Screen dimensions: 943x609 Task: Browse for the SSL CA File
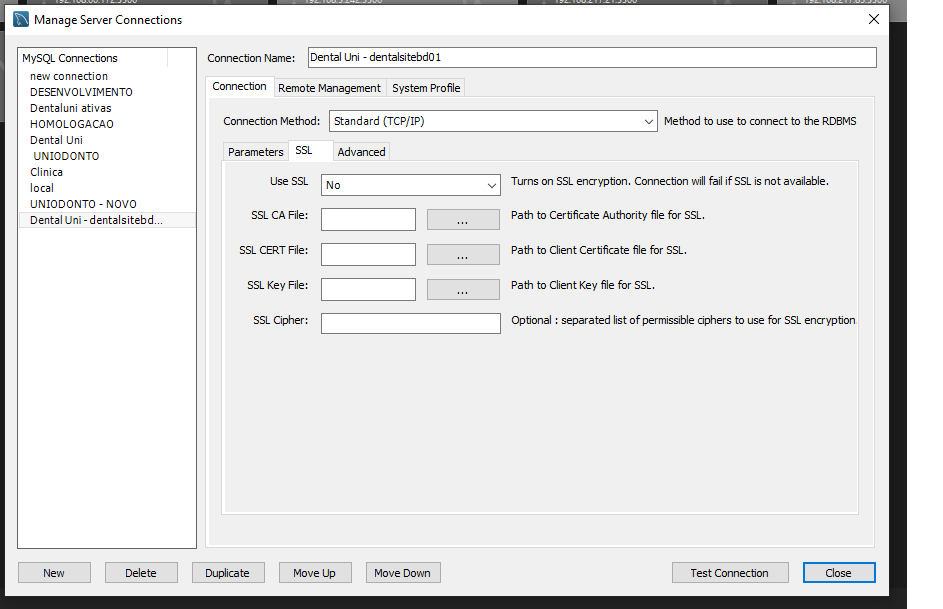pyautogui.click(x=463, y=220)
